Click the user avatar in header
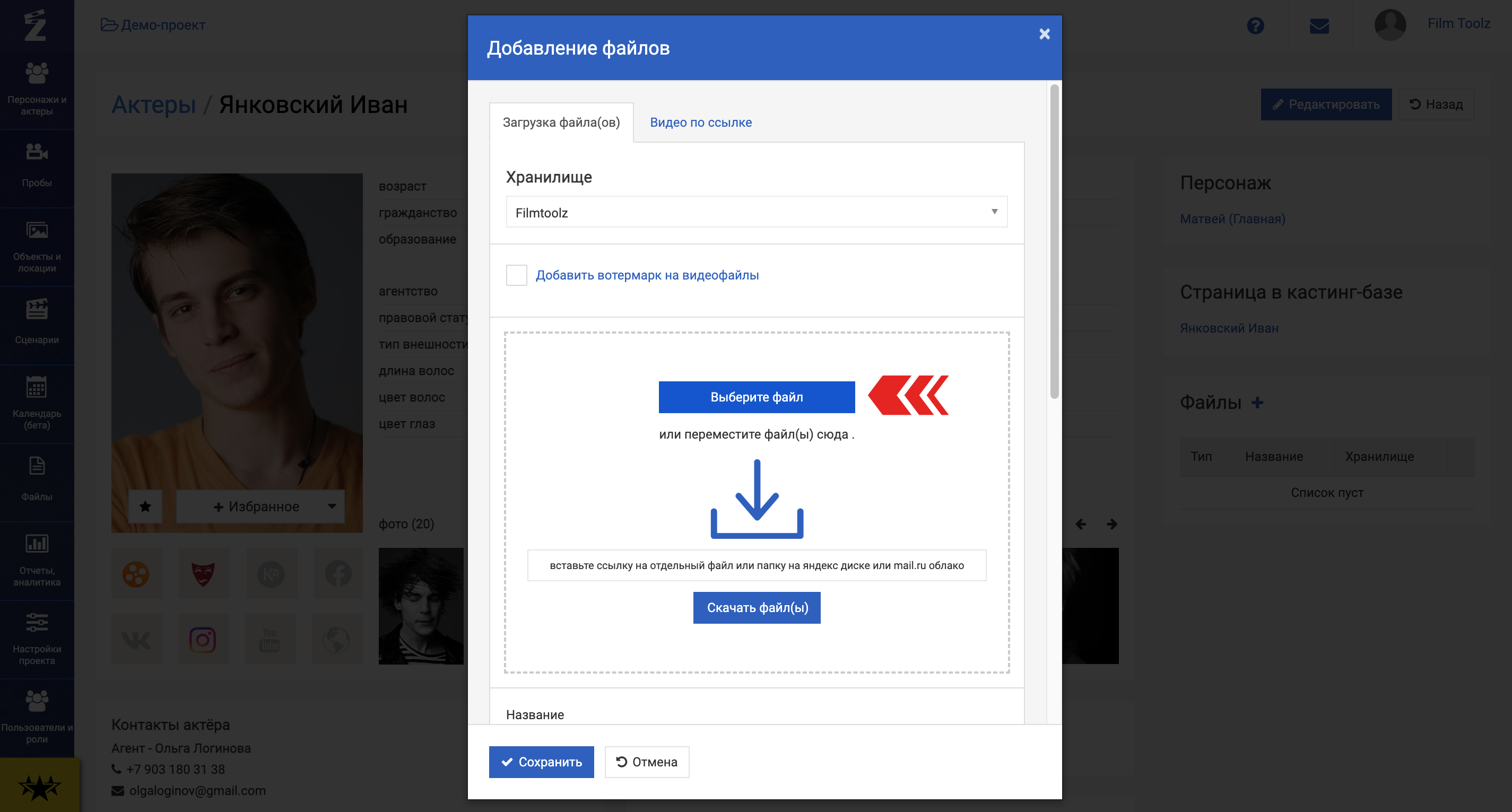Image resolution: width=1512 pixels, height=812 pixels. tap(1390, 24)
